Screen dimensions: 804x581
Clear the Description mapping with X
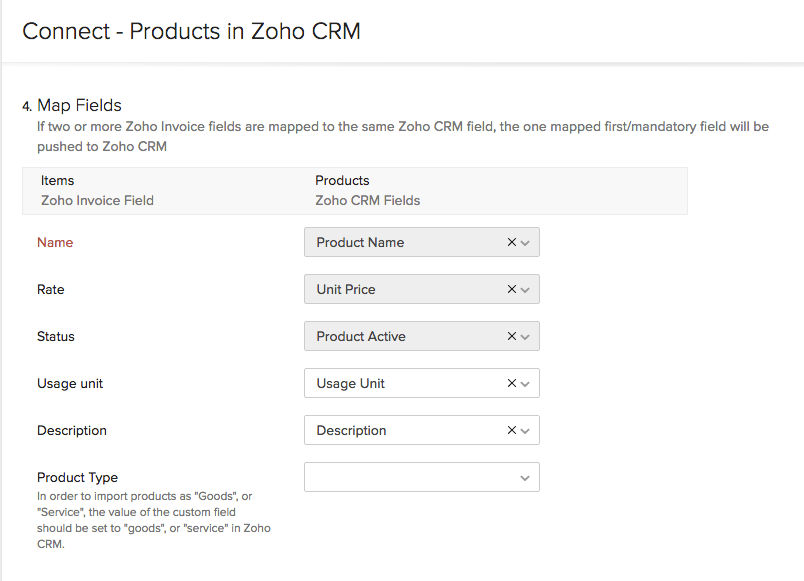[512, 430]
